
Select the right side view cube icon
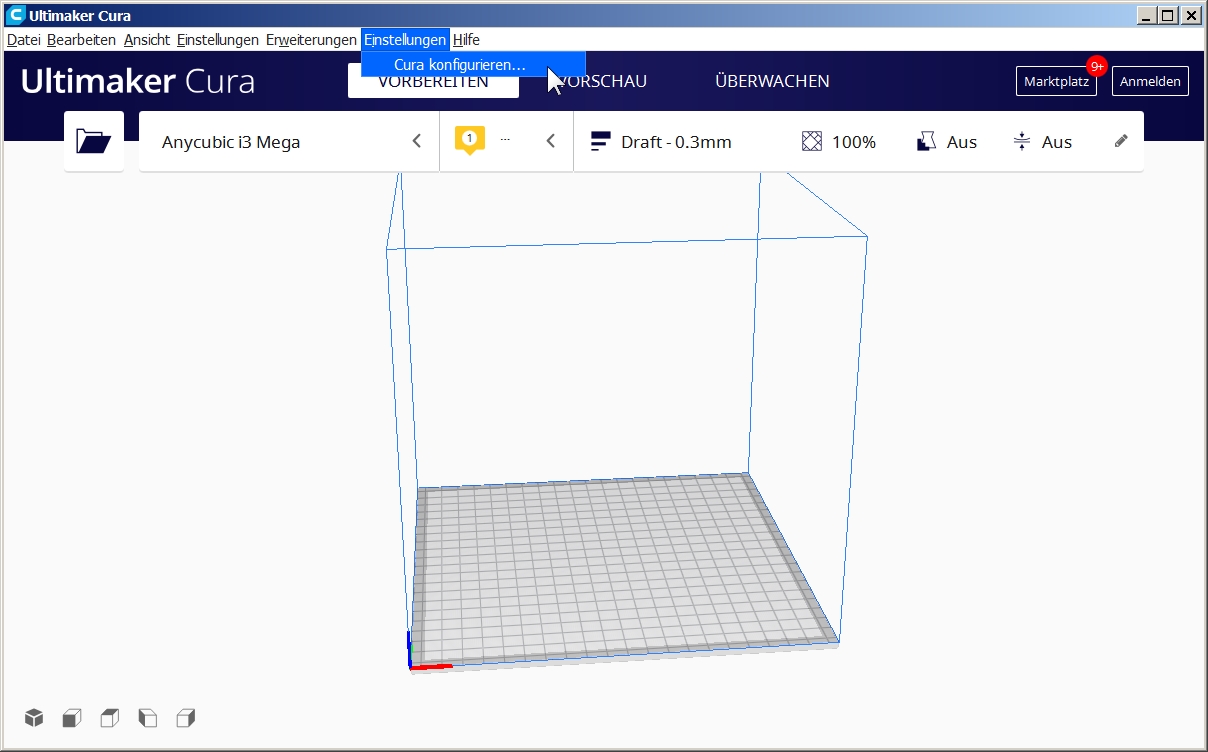tap(185, 717)
